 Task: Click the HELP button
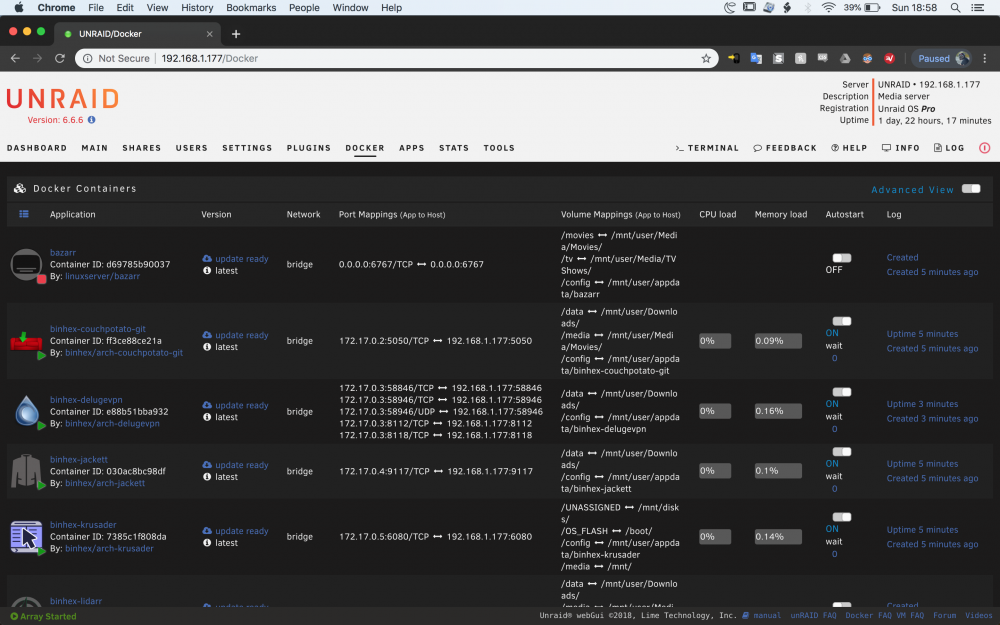(849, 148)
